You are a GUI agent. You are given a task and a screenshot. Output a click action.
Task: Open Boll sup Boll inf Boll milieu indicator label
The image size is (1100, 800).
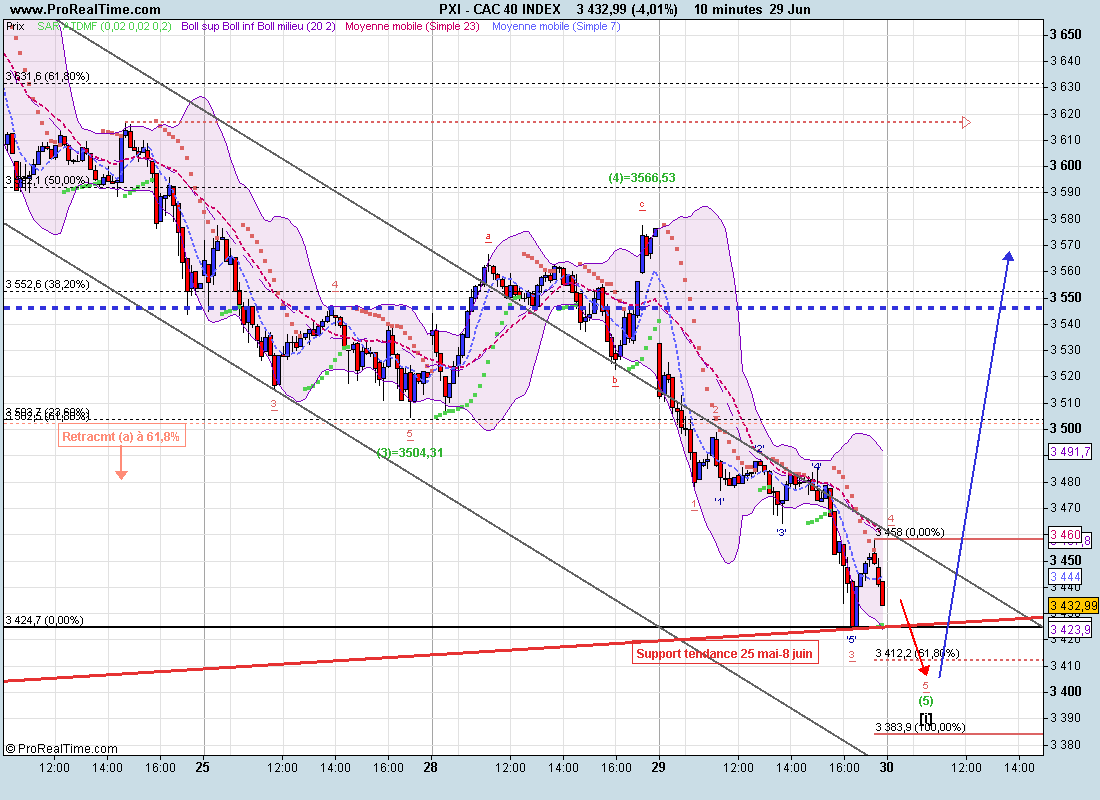tap(258, 26)
